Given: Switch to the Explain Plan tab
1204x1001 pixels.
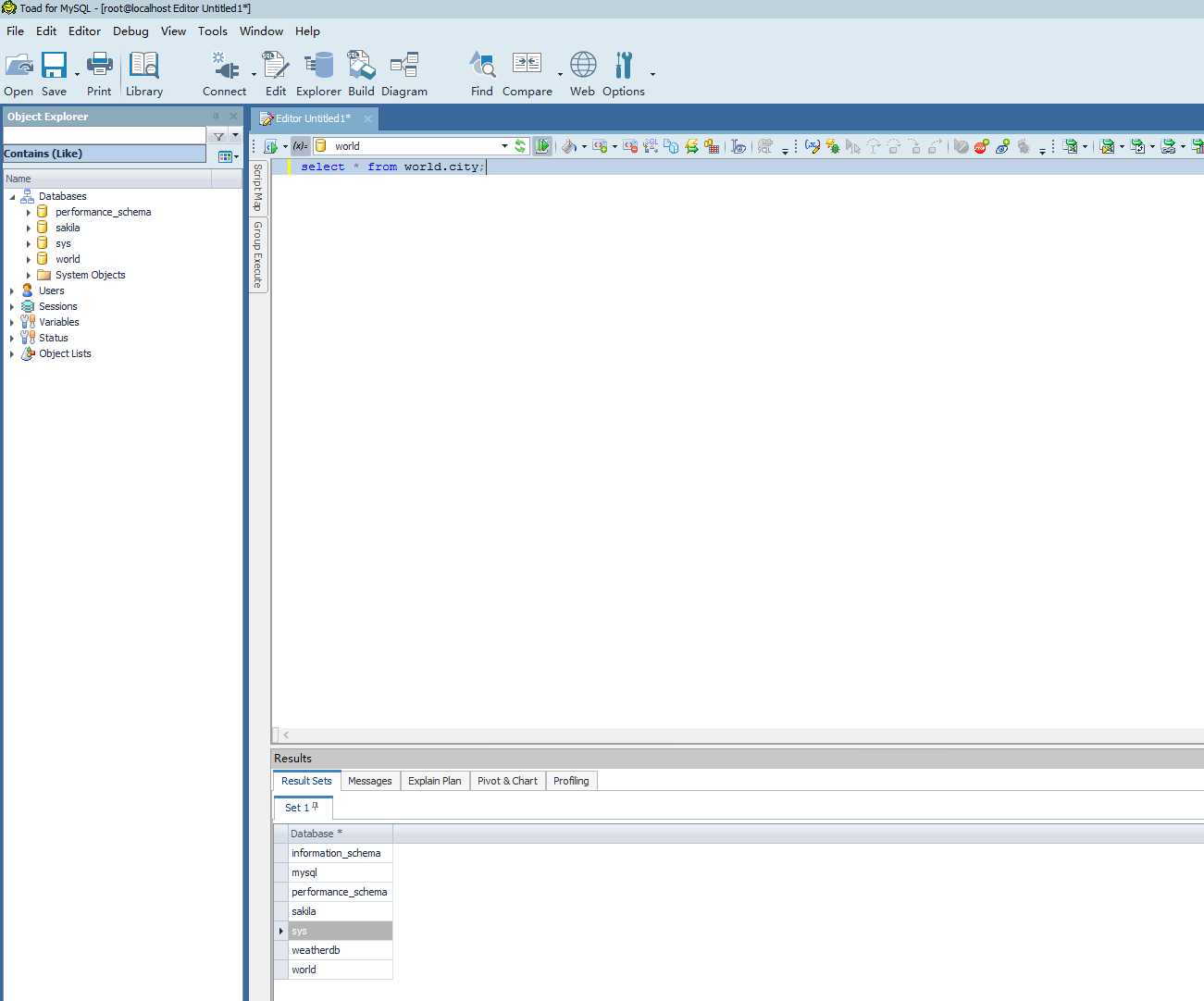Looking at the screenshot, I should click(435, 781).
